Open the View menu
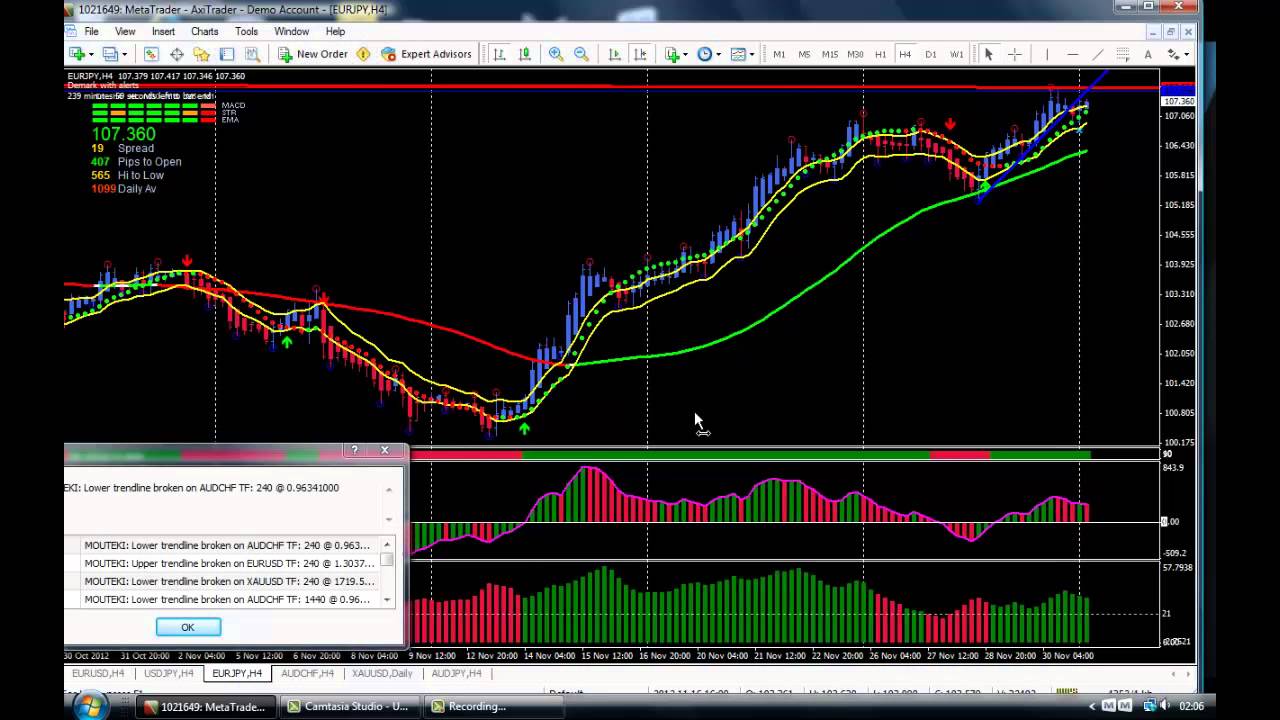This screenshot has height=720, width=1280. click(x=125, y=31)
